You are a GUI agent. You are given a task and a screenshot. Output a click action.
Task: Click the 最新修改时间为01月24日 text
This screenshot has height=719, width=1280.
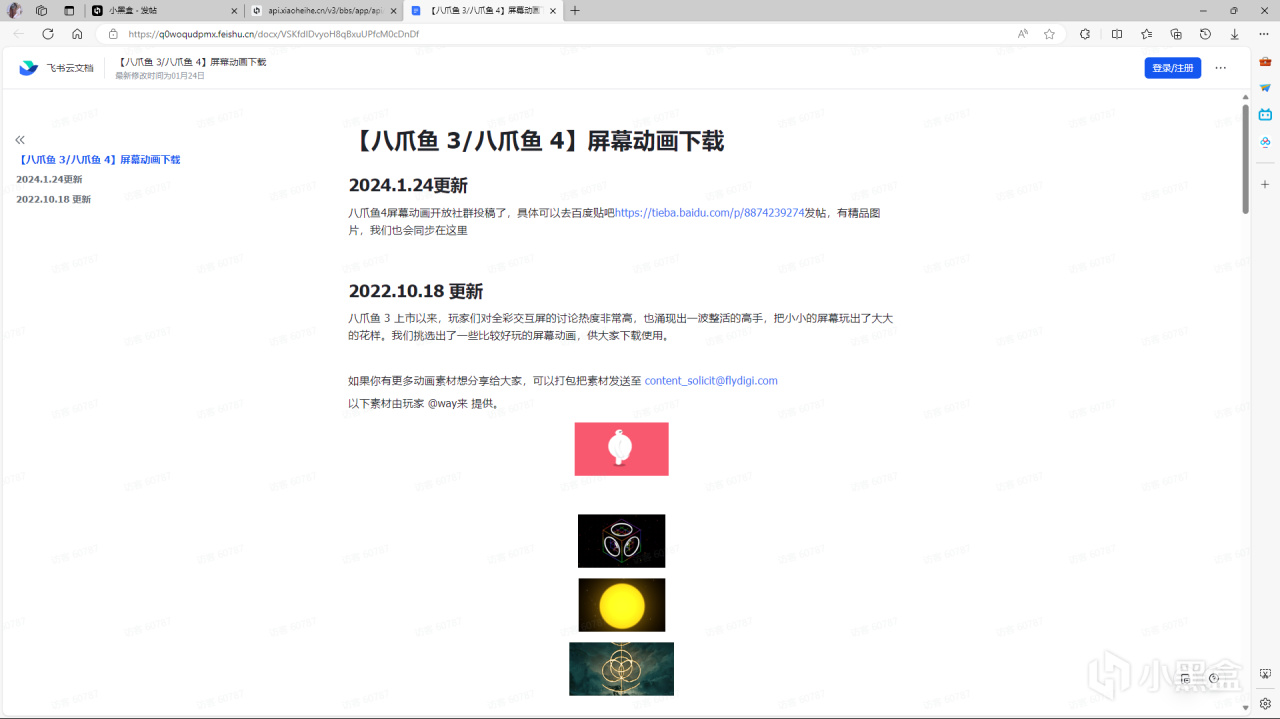pyautogui.click(x=160, y=76)
